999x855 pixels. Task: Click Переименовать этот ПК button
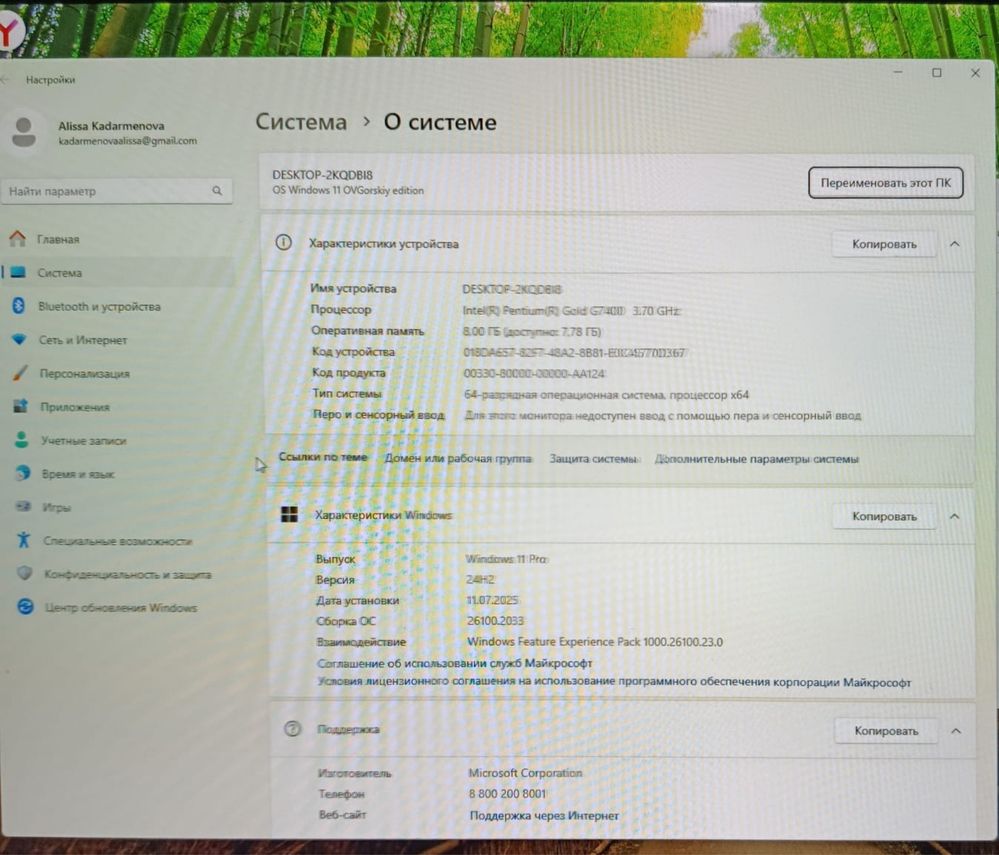[x=886, y=183]
